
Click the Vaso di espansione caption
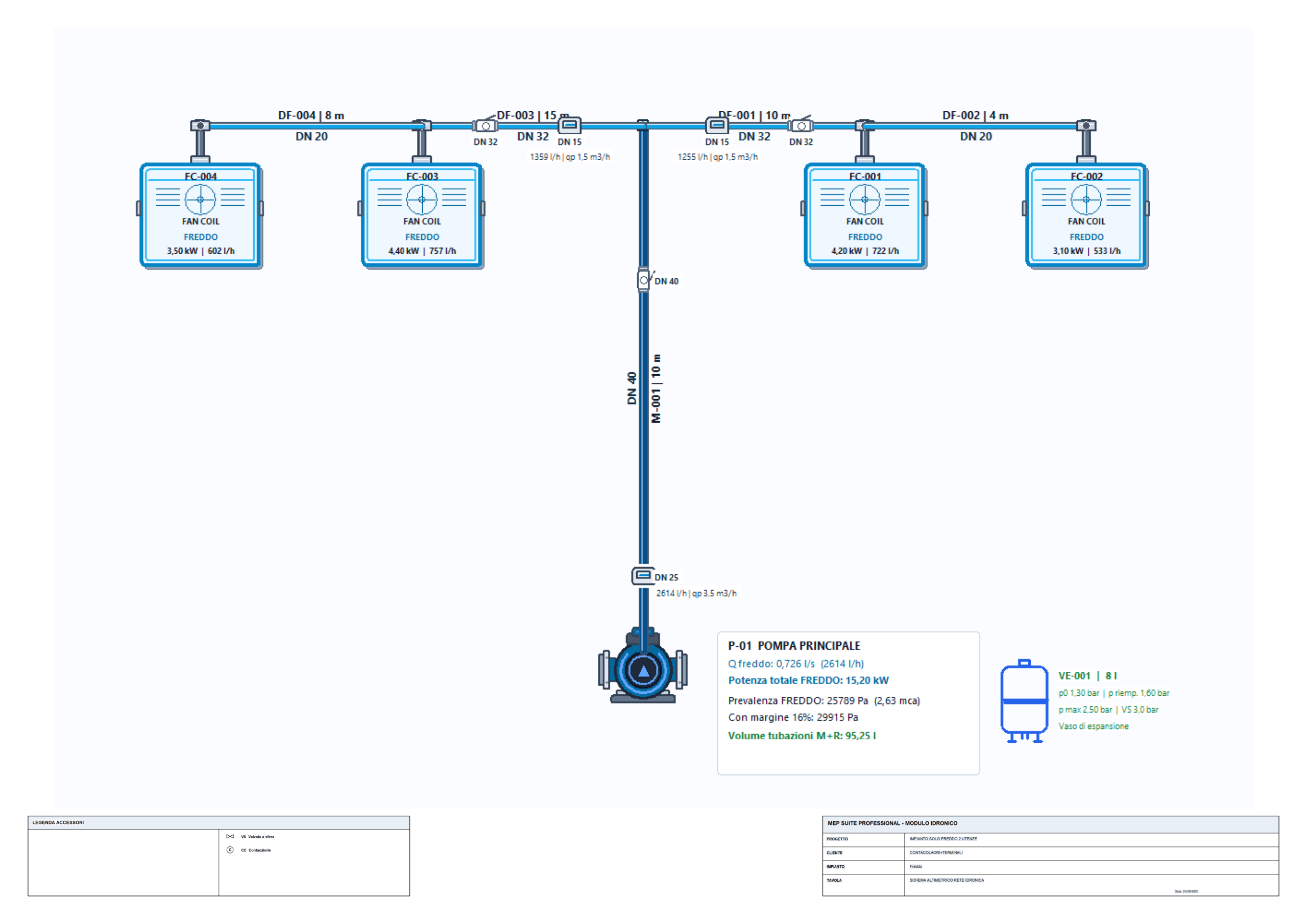click(1093, 726)
